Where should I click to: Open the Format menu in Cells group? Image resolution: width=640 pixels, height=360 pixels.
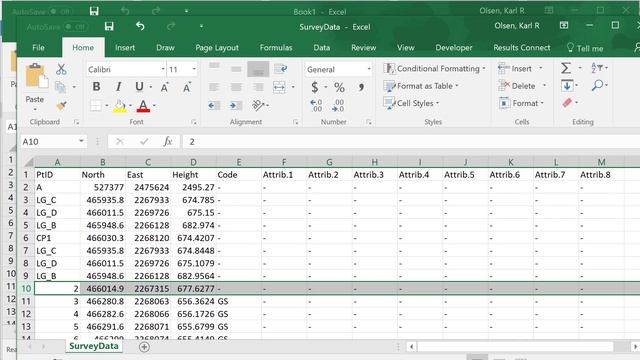tap(521, 103)
